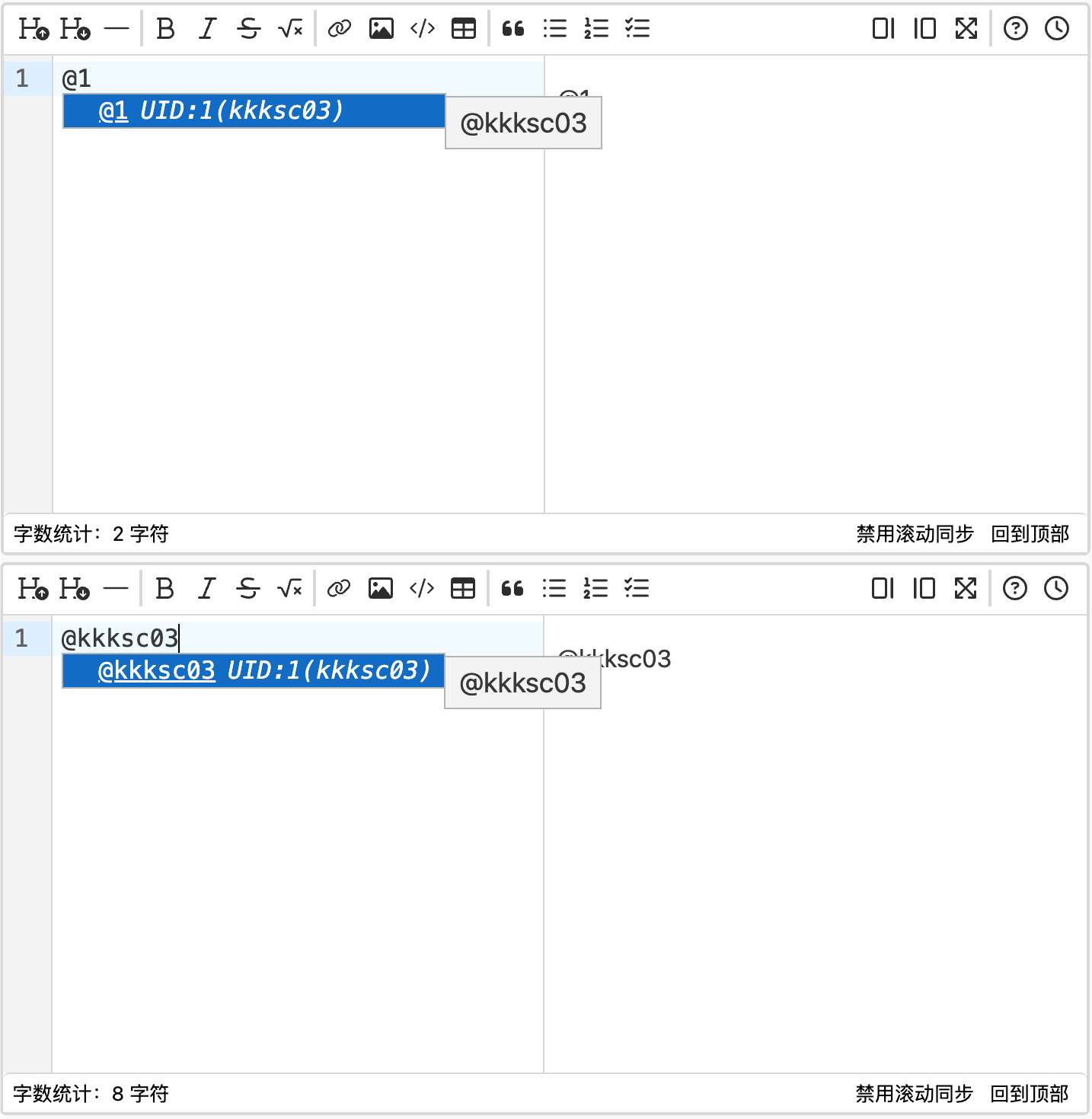Open history clock icon in bottom editor
Viewport: 1092px width, 1119px height.
click(x=1056, y=589)
